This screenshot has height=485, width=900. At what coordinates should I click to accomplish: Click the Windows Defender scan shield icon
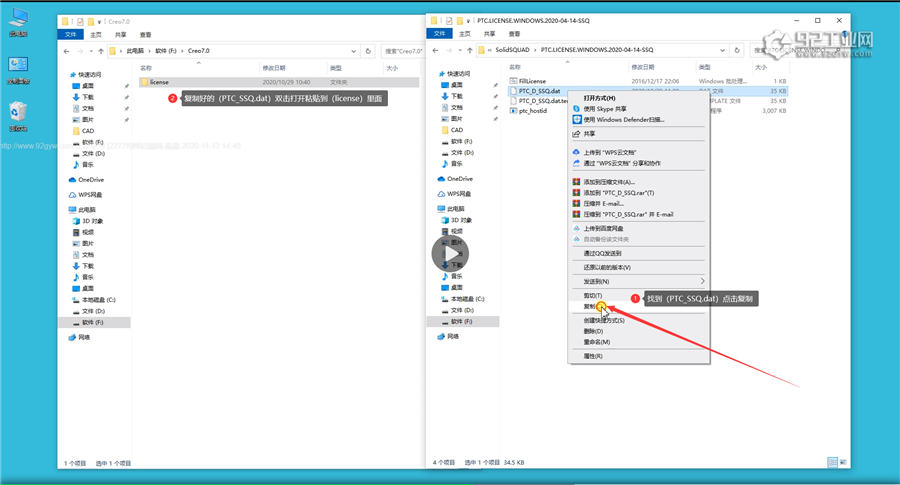coord(577,119)
